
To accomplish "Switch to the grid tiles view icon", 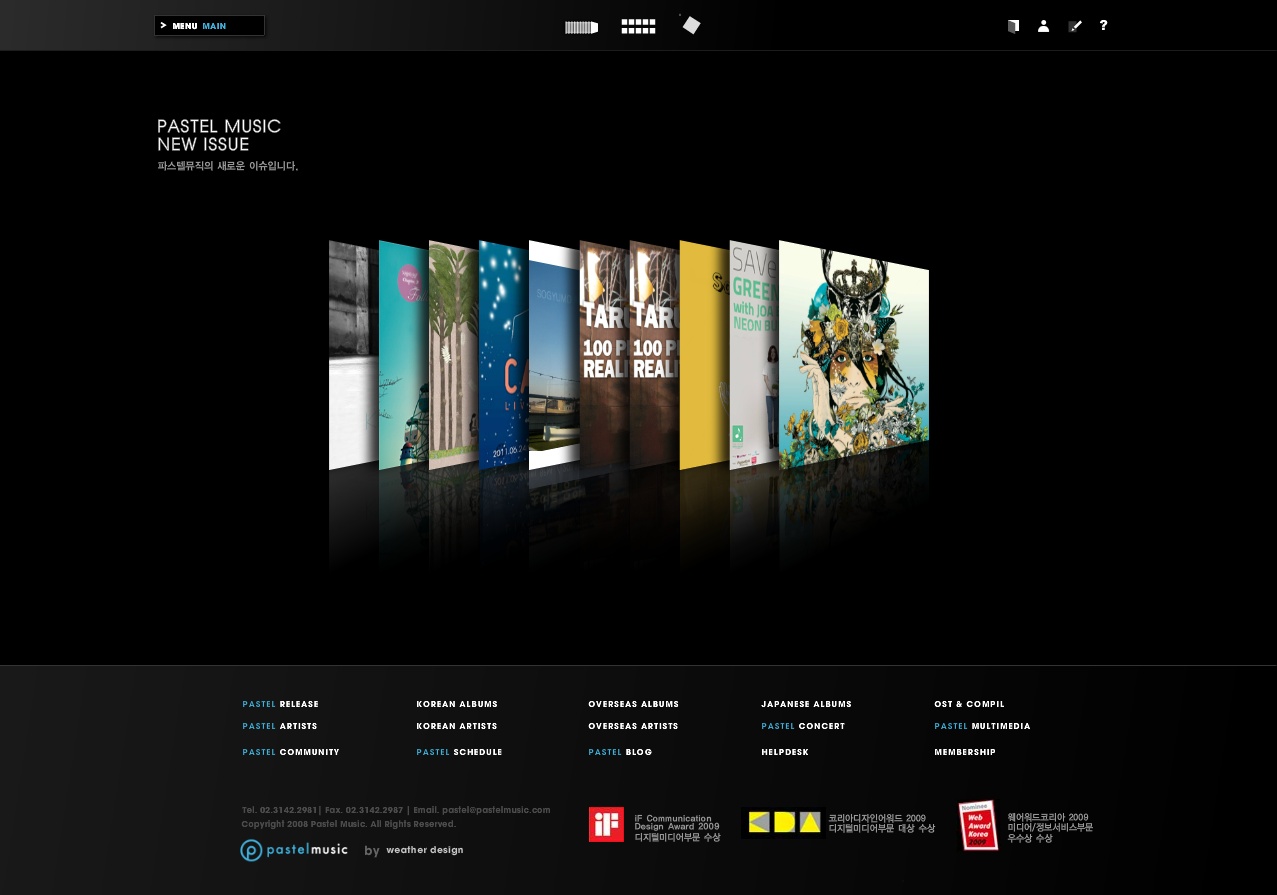I will (638, 27).
